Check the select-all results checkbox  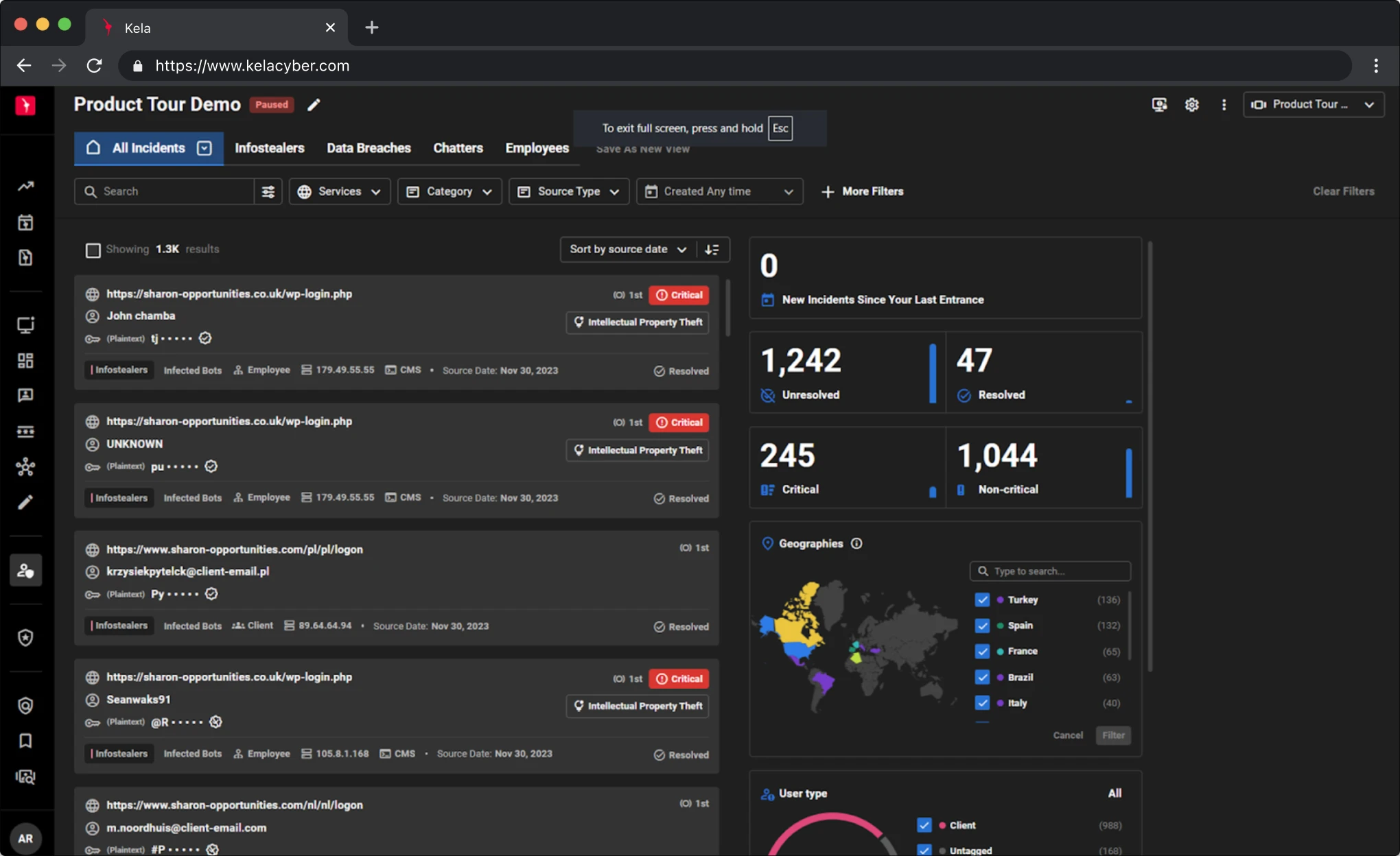(93, 250)
